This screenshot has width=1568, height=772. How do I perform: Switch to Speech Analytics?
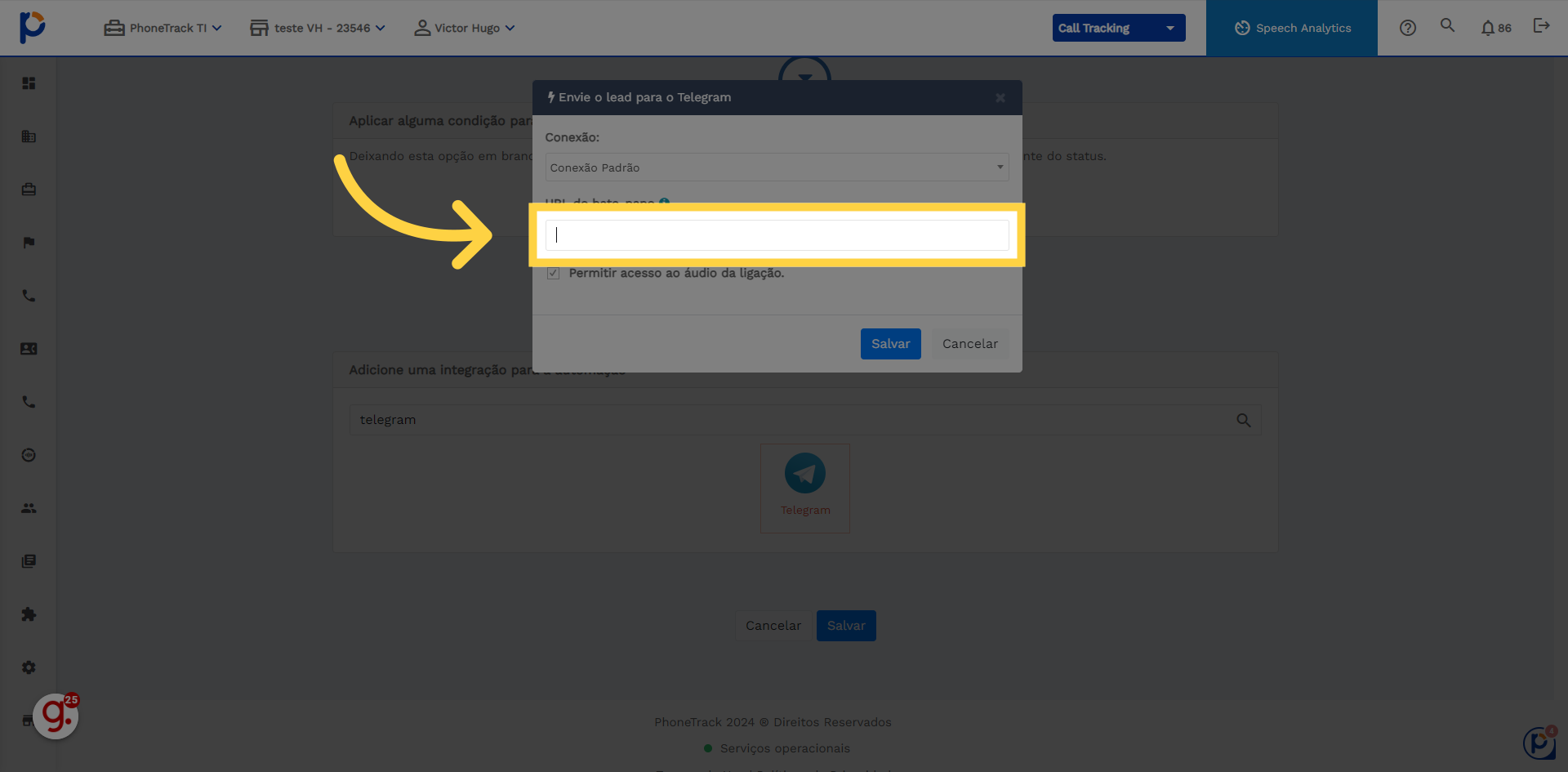pos(1292,28)
